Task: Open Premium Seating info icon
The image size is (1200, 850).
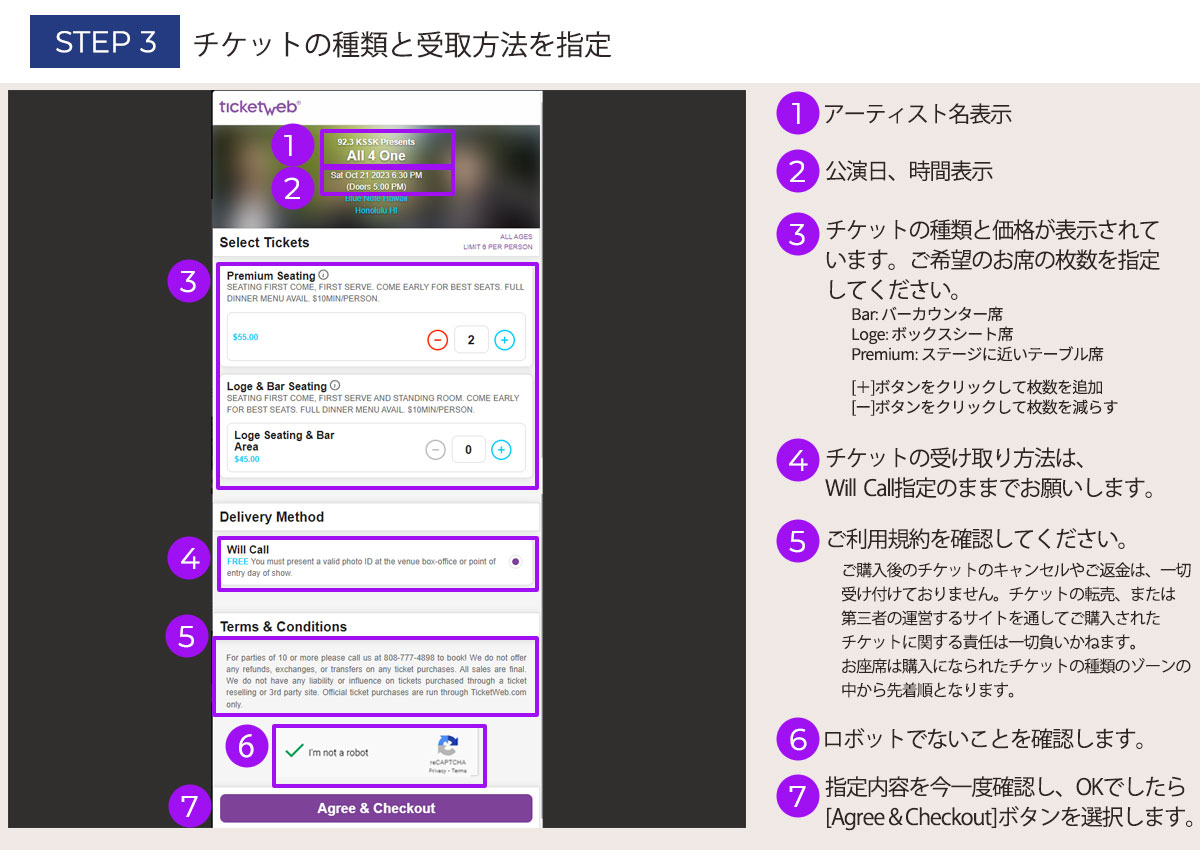Action: [324, 275]
